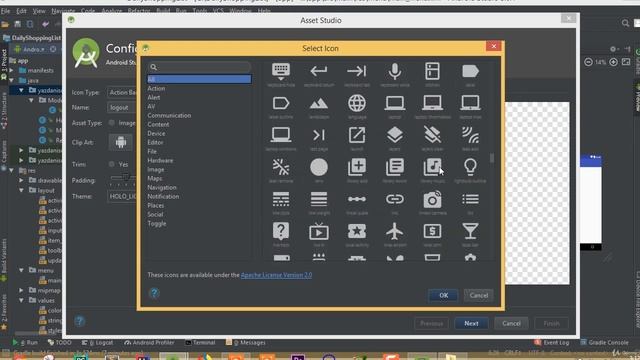Click the icon grid scrollbar thumb
Screen dimensions: 640x360
click(x=492, y=158)
